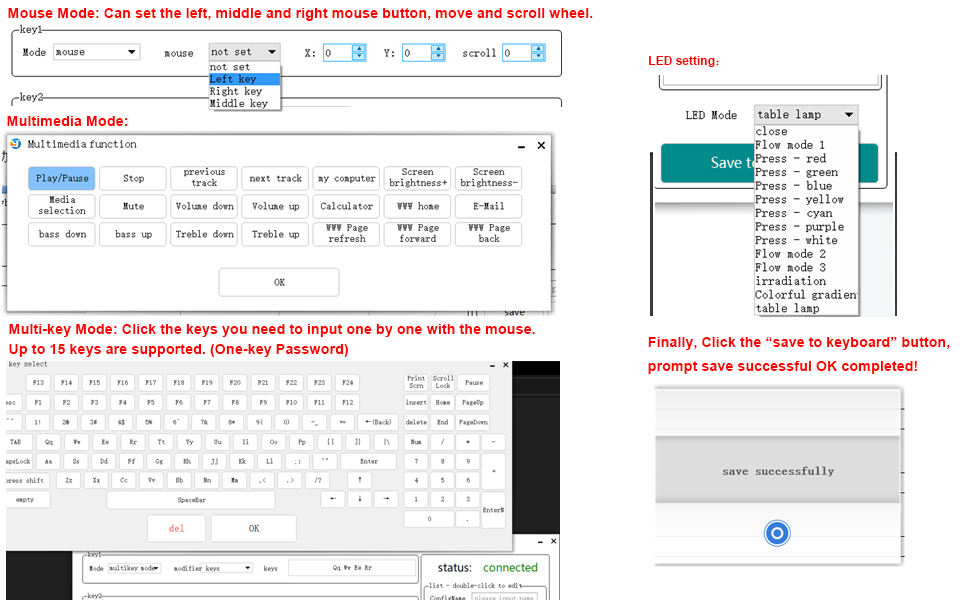The image size is (970, 600).
Task: Choose the Calculator multimedia function
Action: tap(346, 206)
